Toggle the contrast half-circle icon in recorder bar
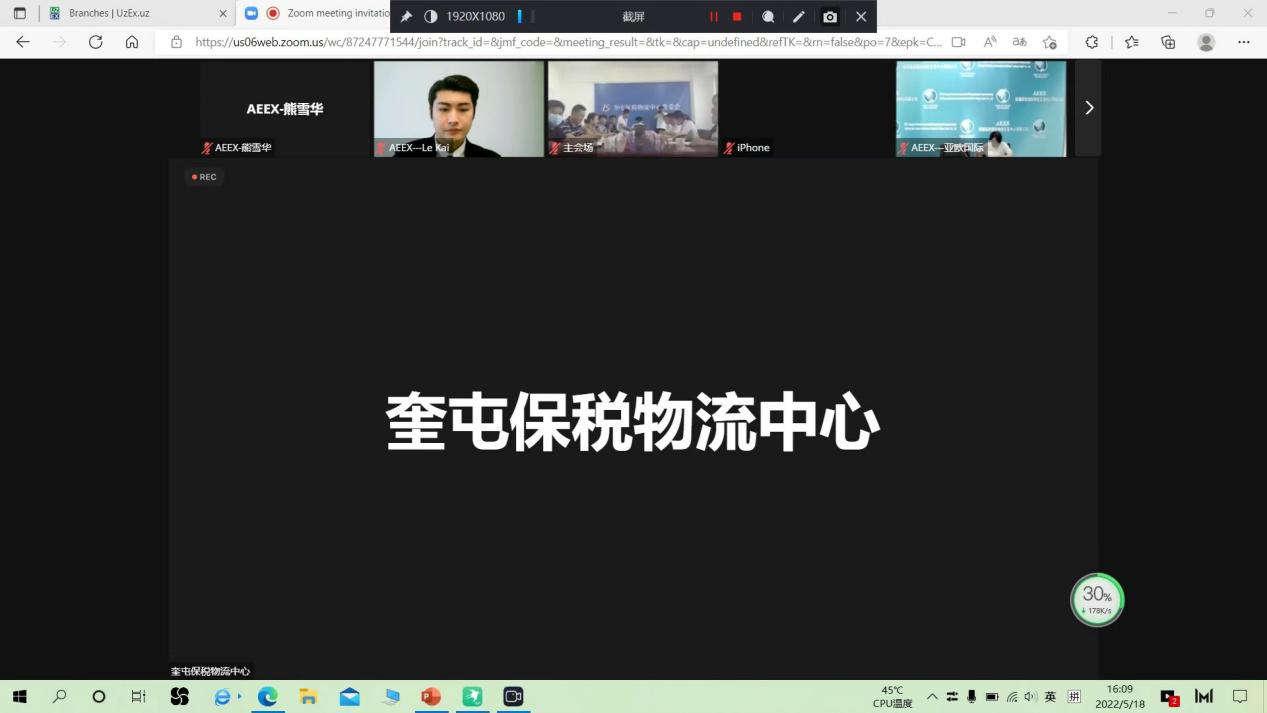 431,17
